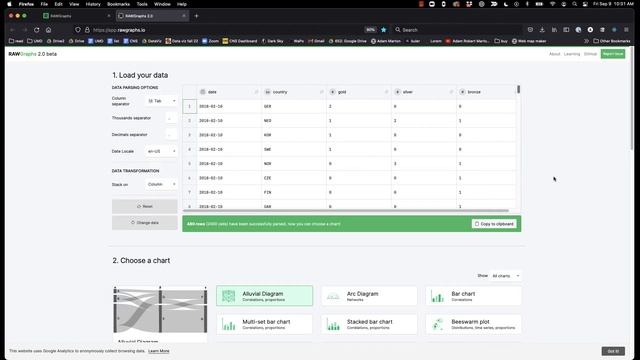Open the About link
The image size is (640, 360).
(x=554, y=54)
